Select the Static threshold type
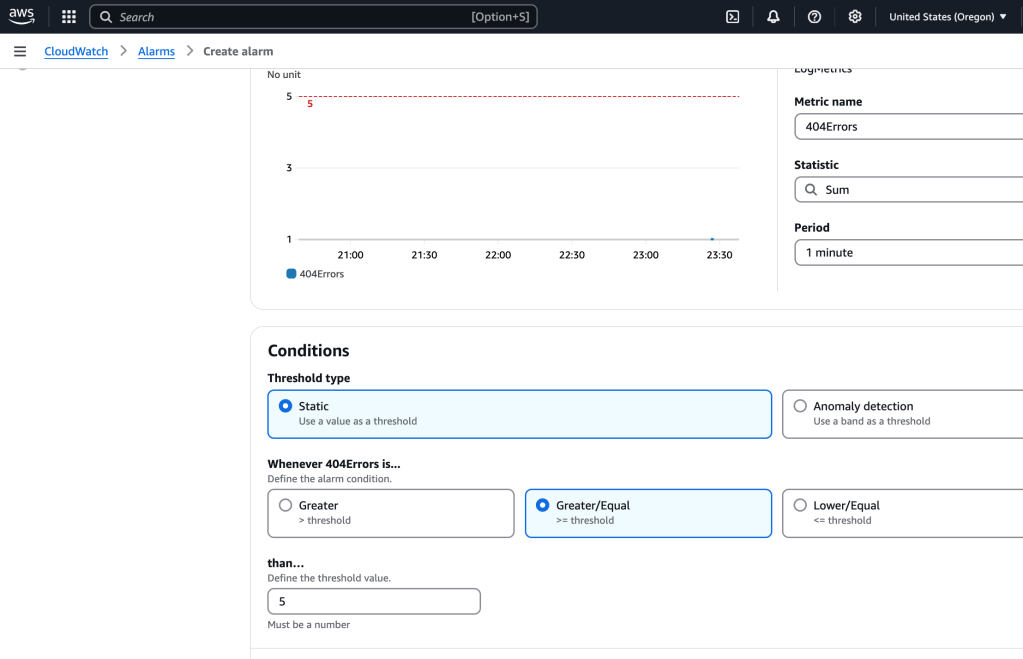 (x=286, y=406)
